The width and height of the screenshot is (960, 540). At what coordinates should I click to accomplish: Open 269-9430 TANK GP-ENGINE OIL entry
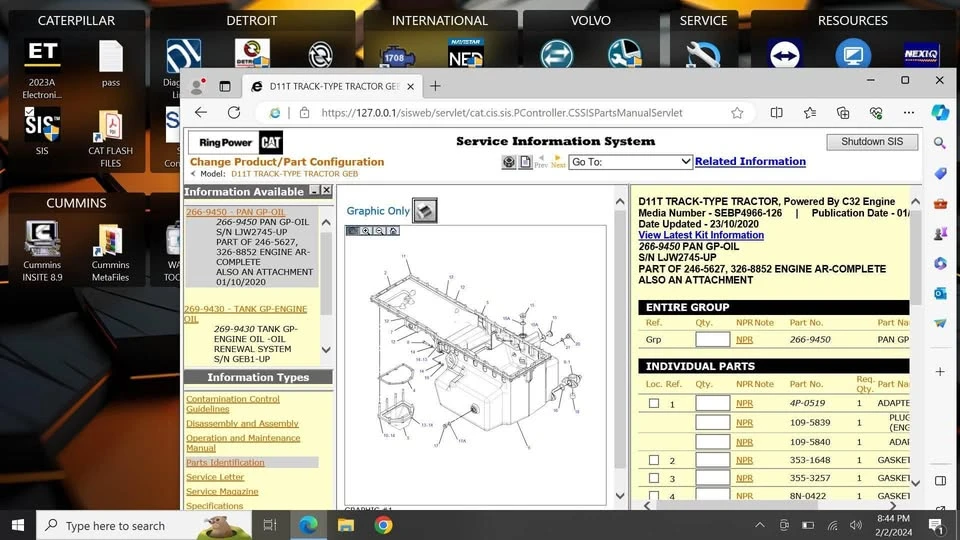(x=246, y=313)
